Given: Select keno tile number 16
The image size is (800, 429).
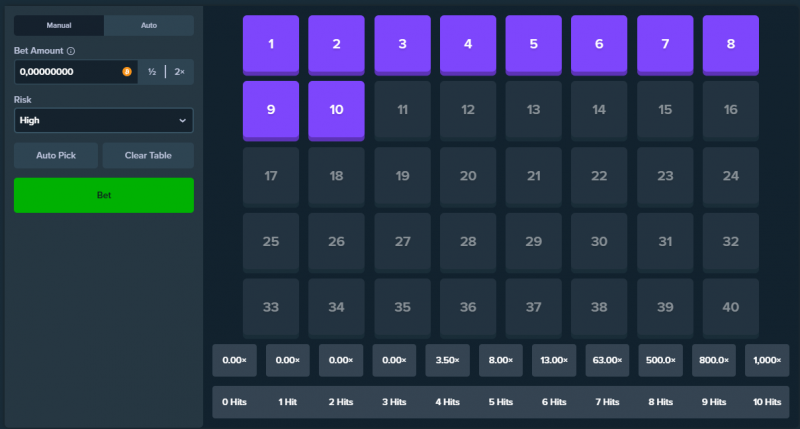Looking at the screenshot, I should coord(731,111).
